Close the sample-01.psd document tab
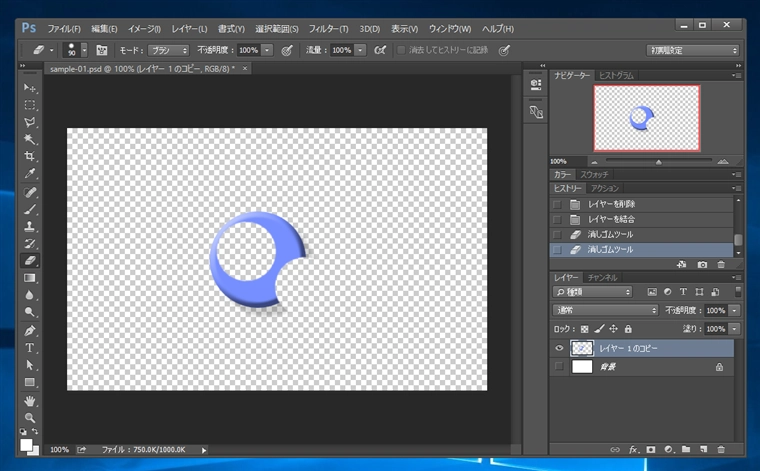 pos(245,68)
